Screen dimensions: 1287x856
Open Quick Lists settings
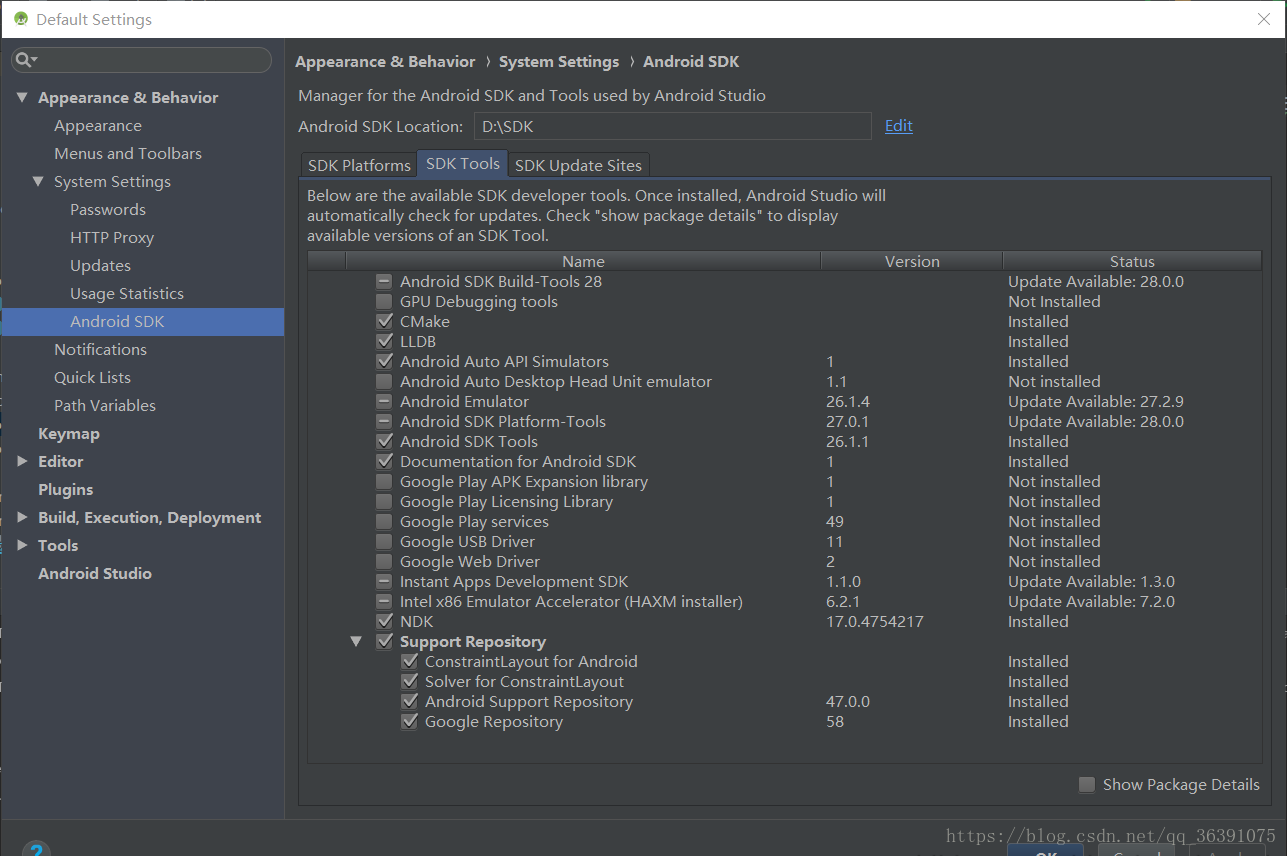(x=92, y=377)
